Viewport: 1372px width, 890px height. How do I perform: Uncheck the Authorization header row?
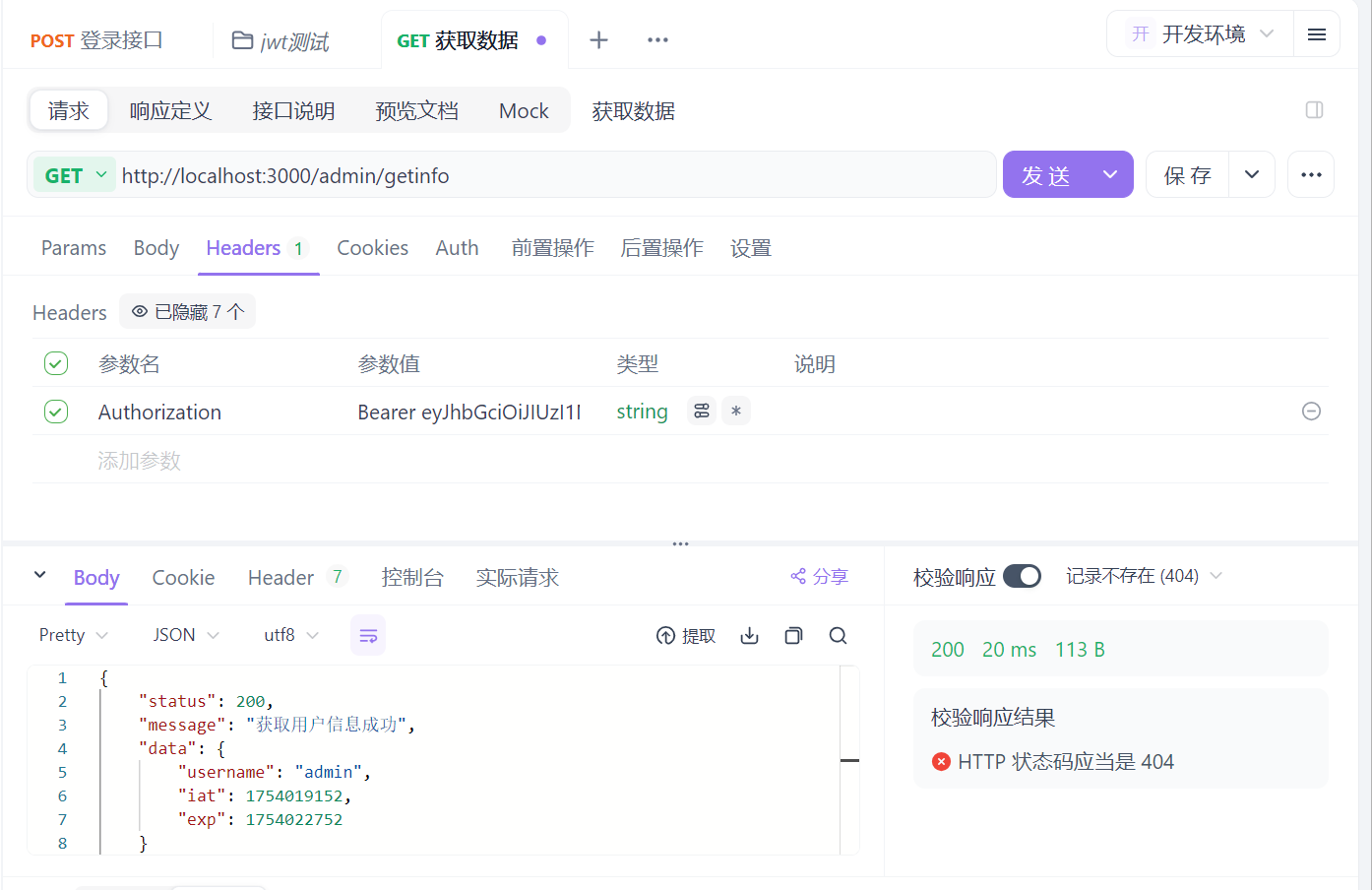pyautogui.click(x=56, y=412)
